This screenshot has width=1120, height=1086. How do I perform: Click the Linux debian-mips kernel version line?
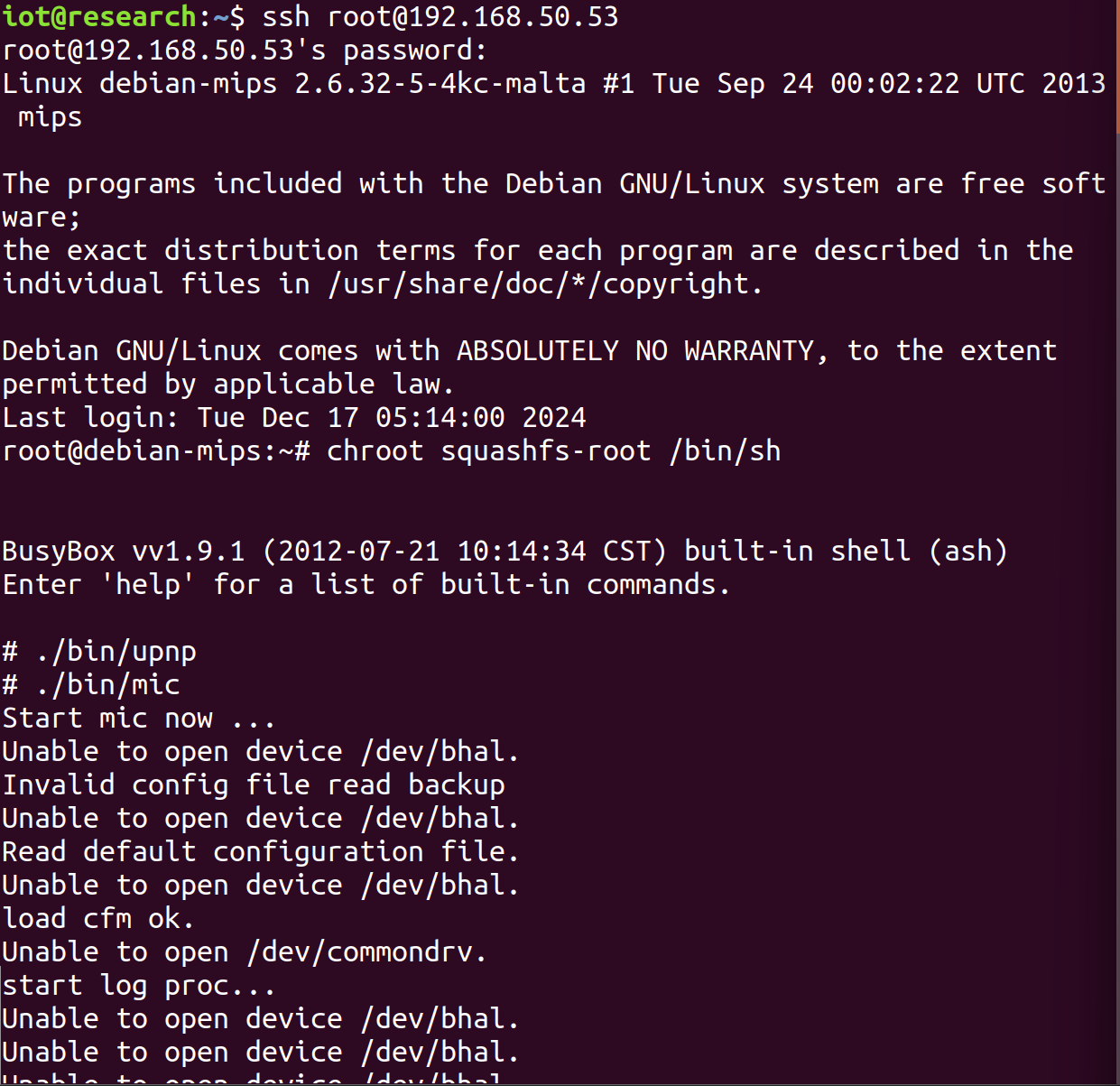[x=554, y=83]
